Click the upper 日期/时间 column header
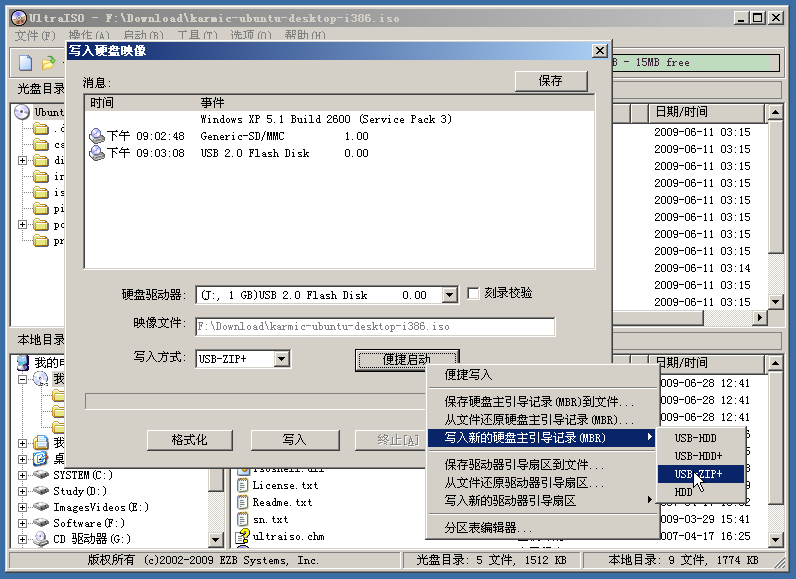Viewport: 796px width, 579px height. tap(707, 112)
